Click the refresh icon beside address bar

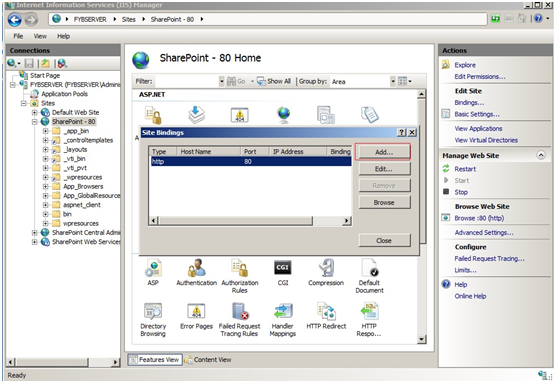495,18
